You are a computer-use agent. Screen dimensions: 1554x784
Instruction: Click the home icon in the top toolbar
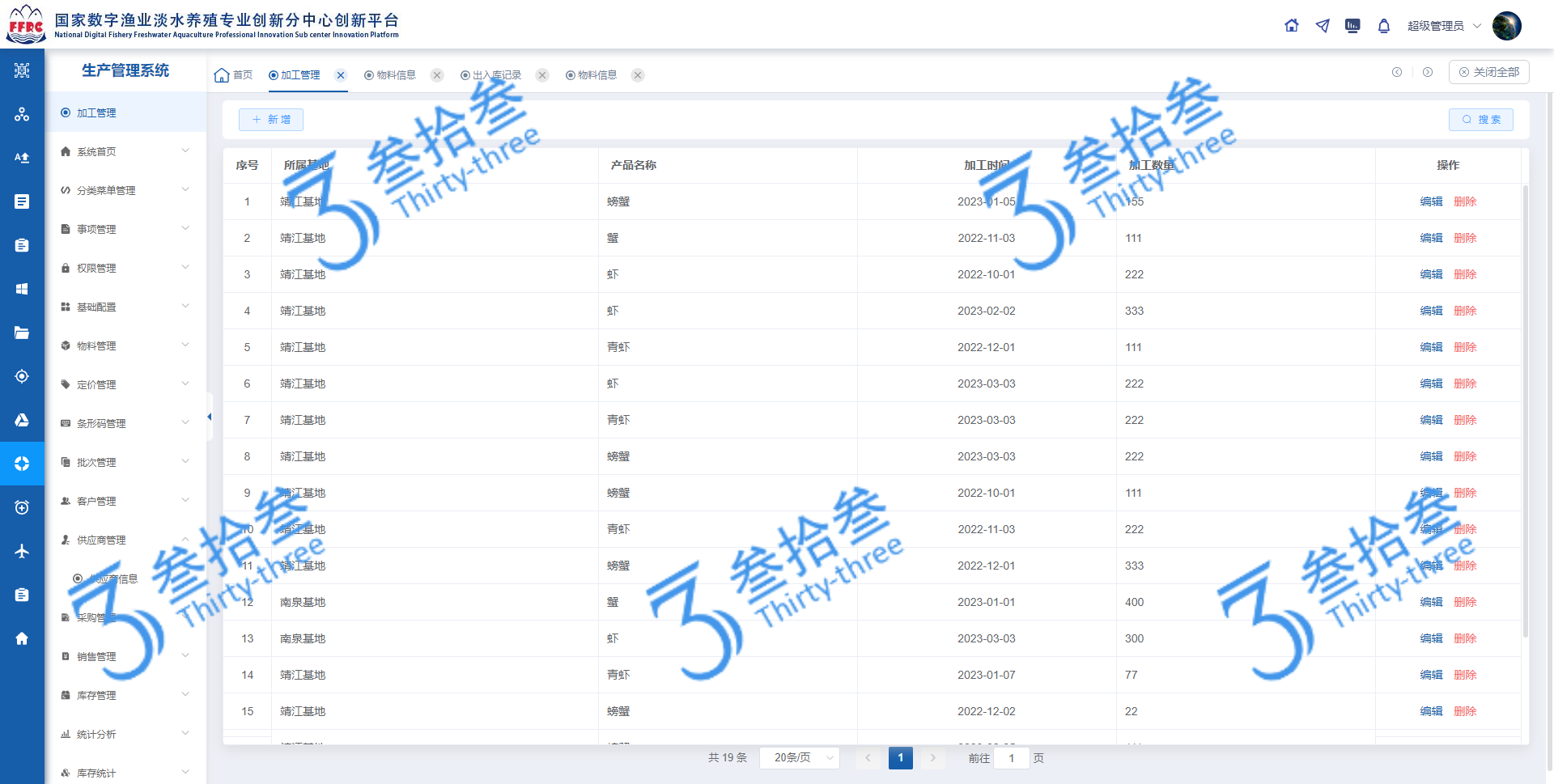tap(1291, 25)
